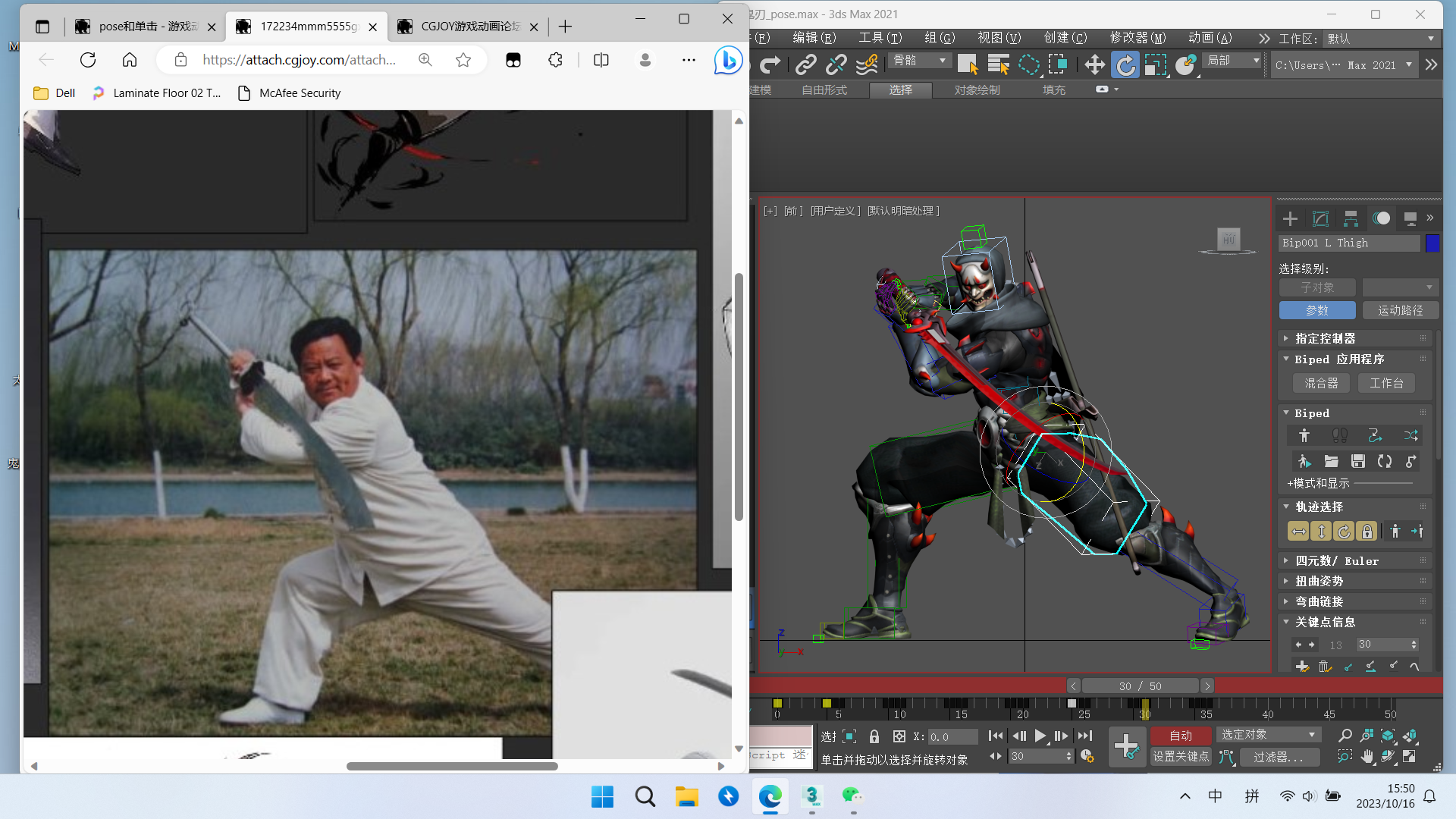Select the Unlink Selection tool
Screen dimensions: 1456x819
click(836, 65)
